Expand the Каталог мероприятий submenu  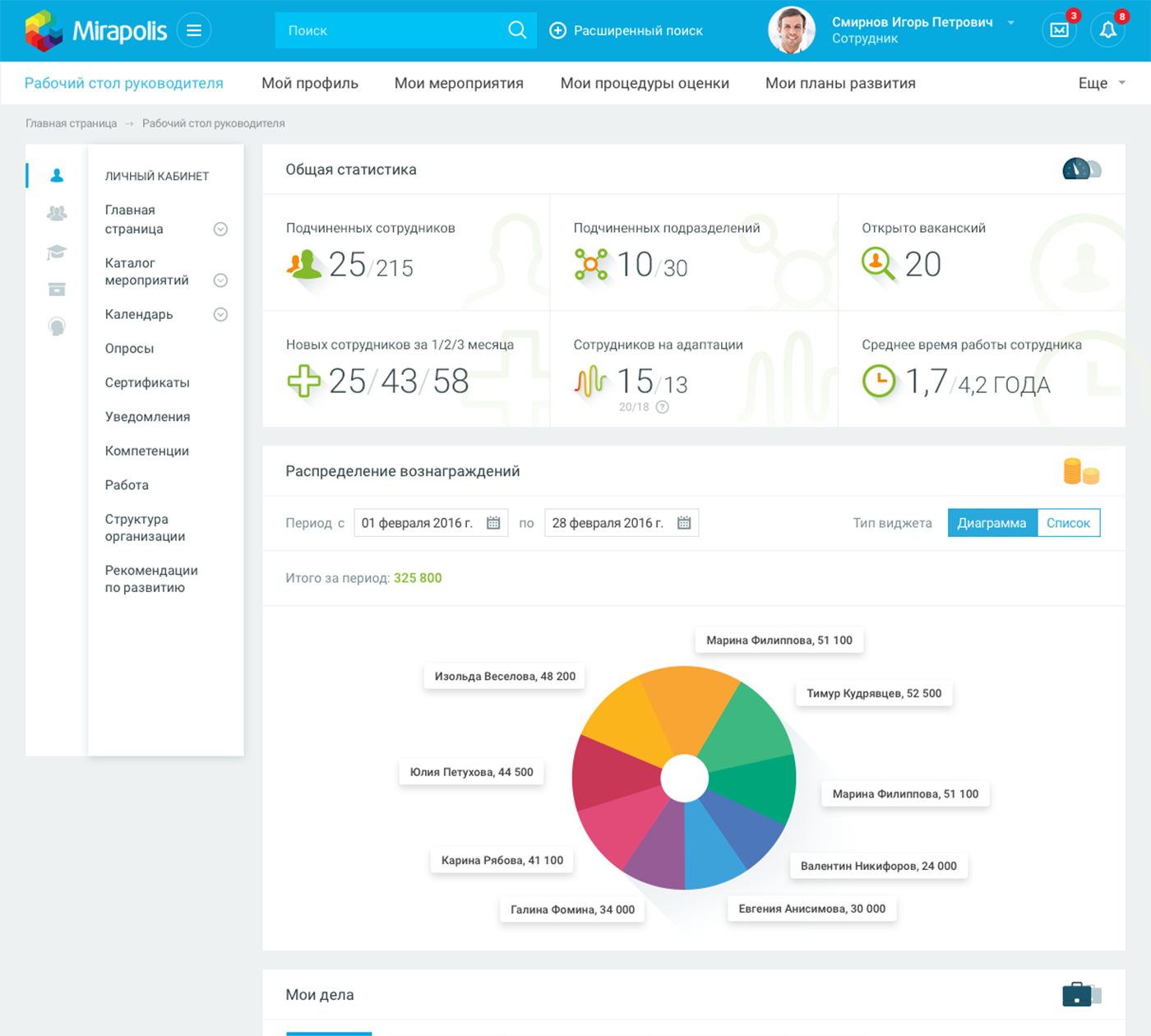pyautogui.click(x=220, y=280)
